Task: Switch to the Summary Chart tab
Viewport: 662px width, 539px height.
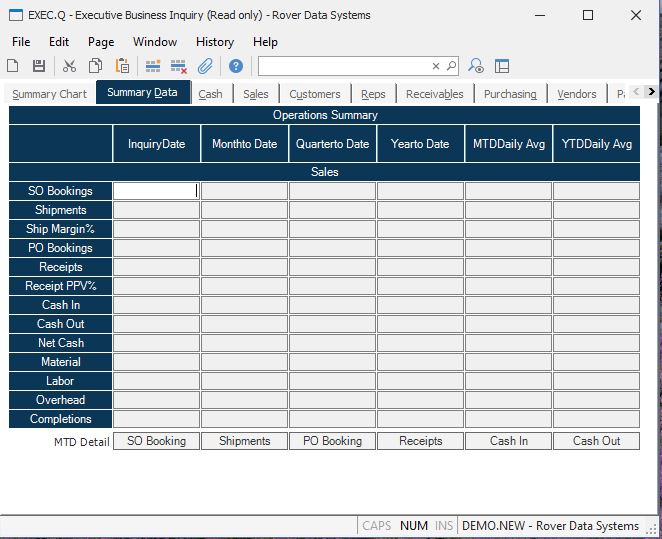Action: (49, 94)
